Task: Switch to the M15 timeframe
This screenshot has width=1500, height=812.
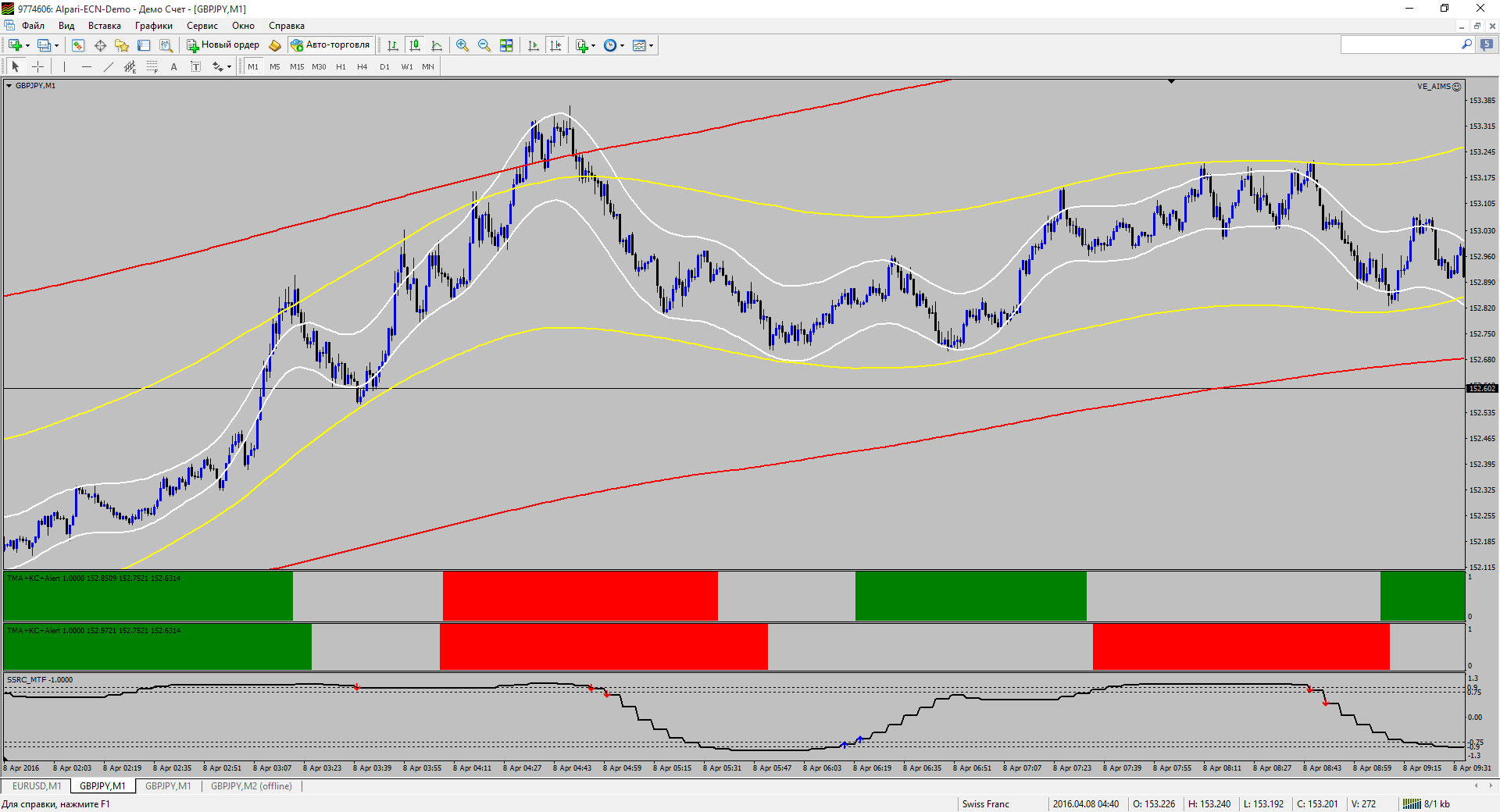Action: 297,66
